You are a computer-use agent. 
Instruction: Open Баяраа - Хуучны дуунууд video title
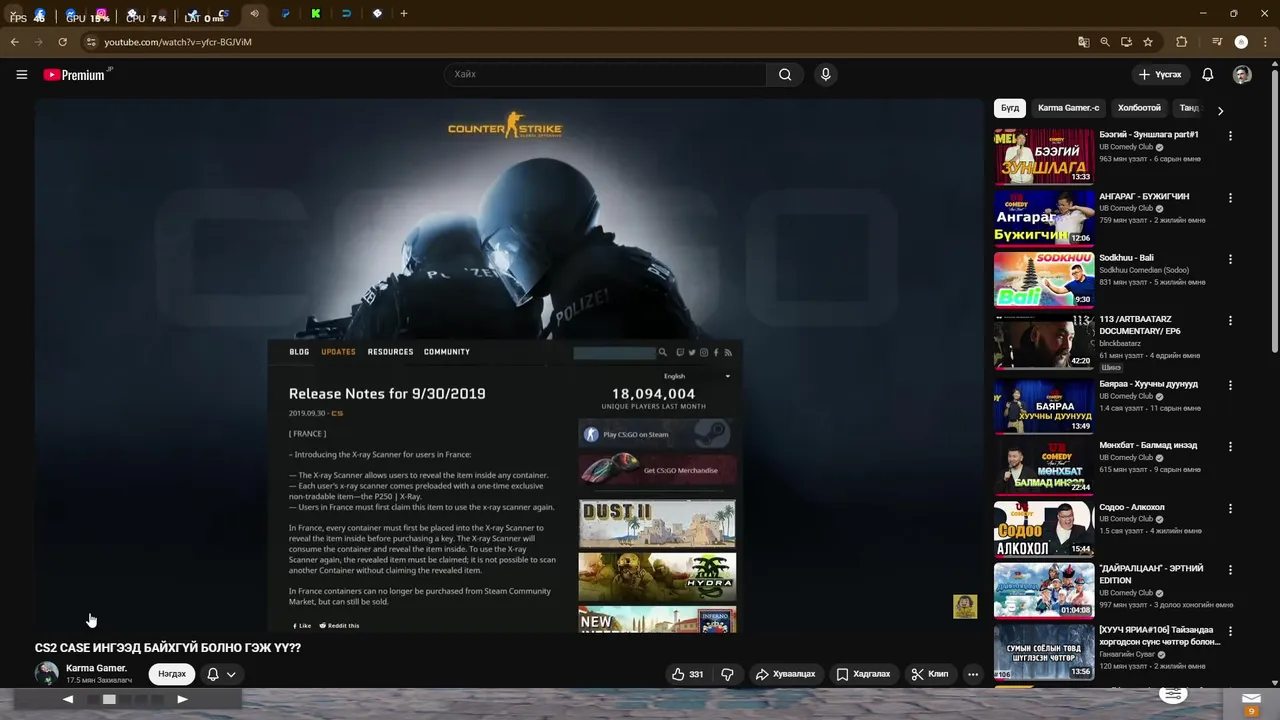[1148, 384]
